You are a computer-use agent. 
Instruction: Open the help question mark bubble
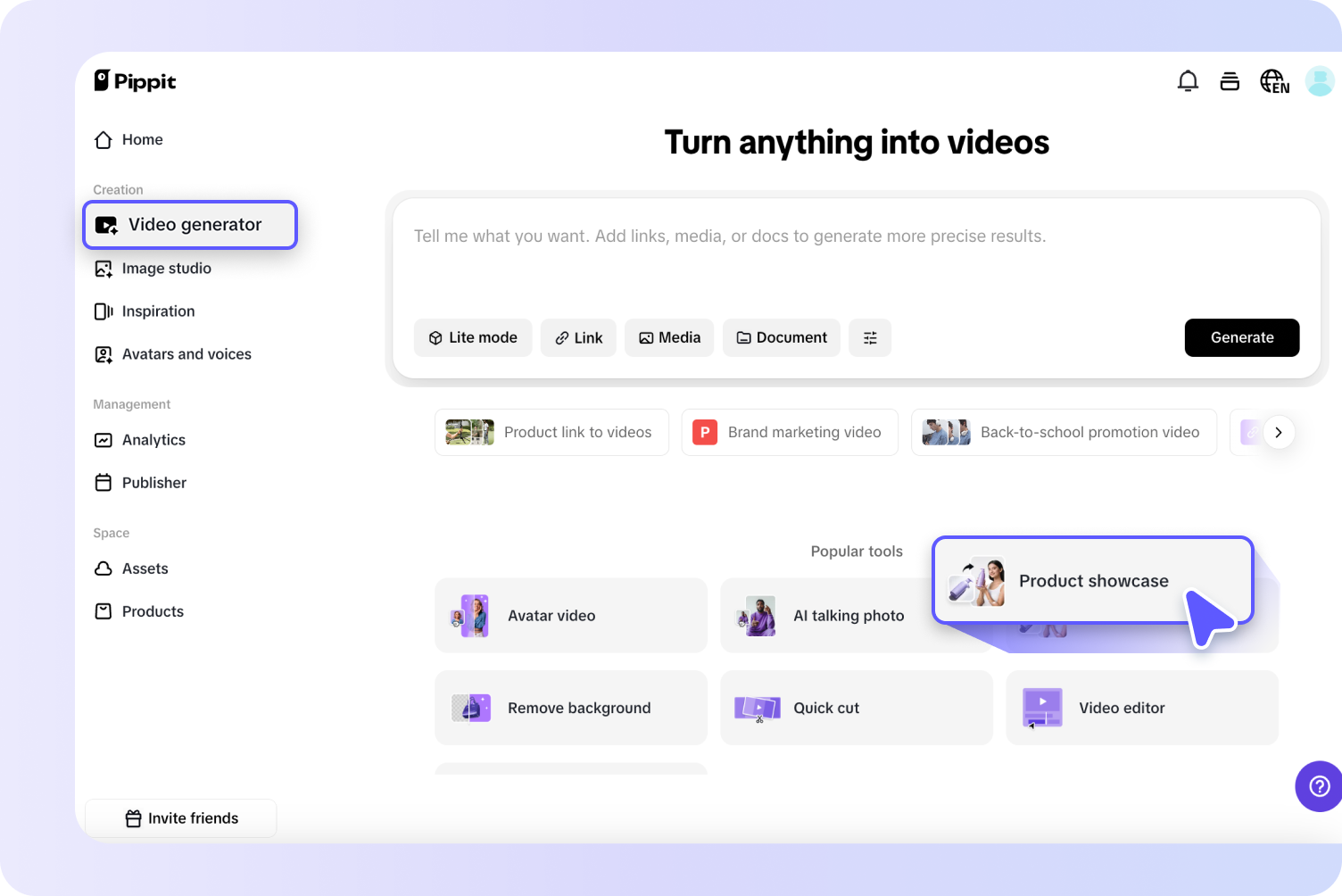(x=1319, y=786)
